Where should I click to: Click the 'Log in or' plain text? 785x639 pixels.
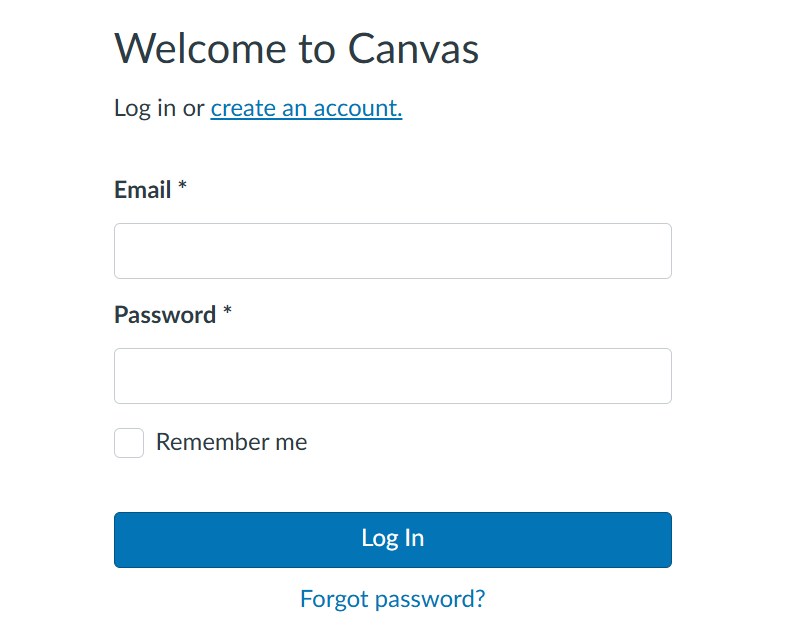pos(159,108)
